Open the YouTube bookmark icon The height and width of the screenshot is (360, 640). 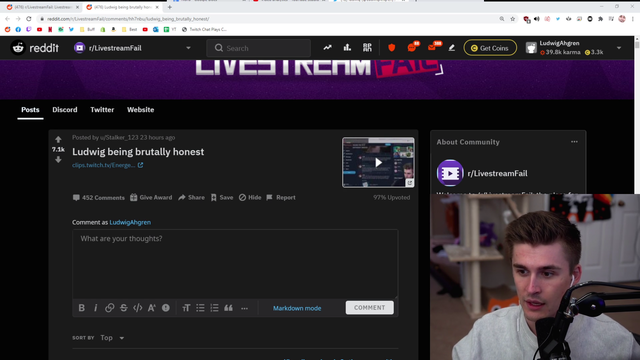[39, 29]
